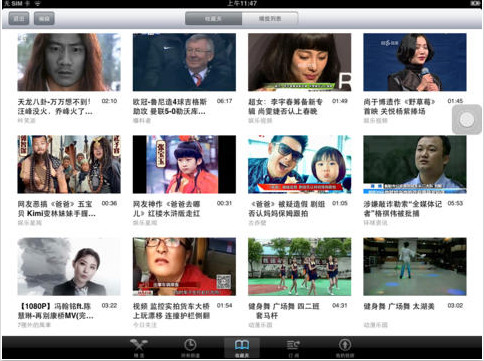484x361 pixels.
Task: Open thumbnail of 红楼水浒版 girl in red video
Action: 184,164
